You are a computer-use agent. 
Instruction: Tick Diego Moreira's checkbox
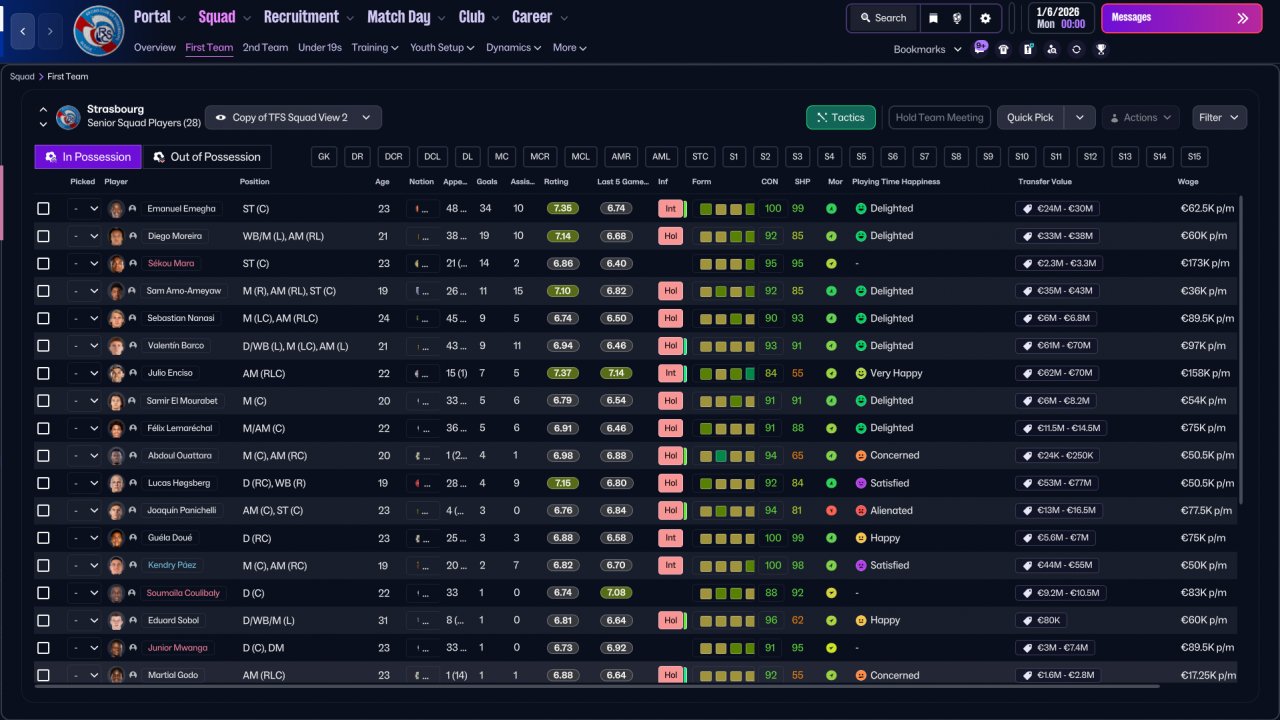point(43,236)
